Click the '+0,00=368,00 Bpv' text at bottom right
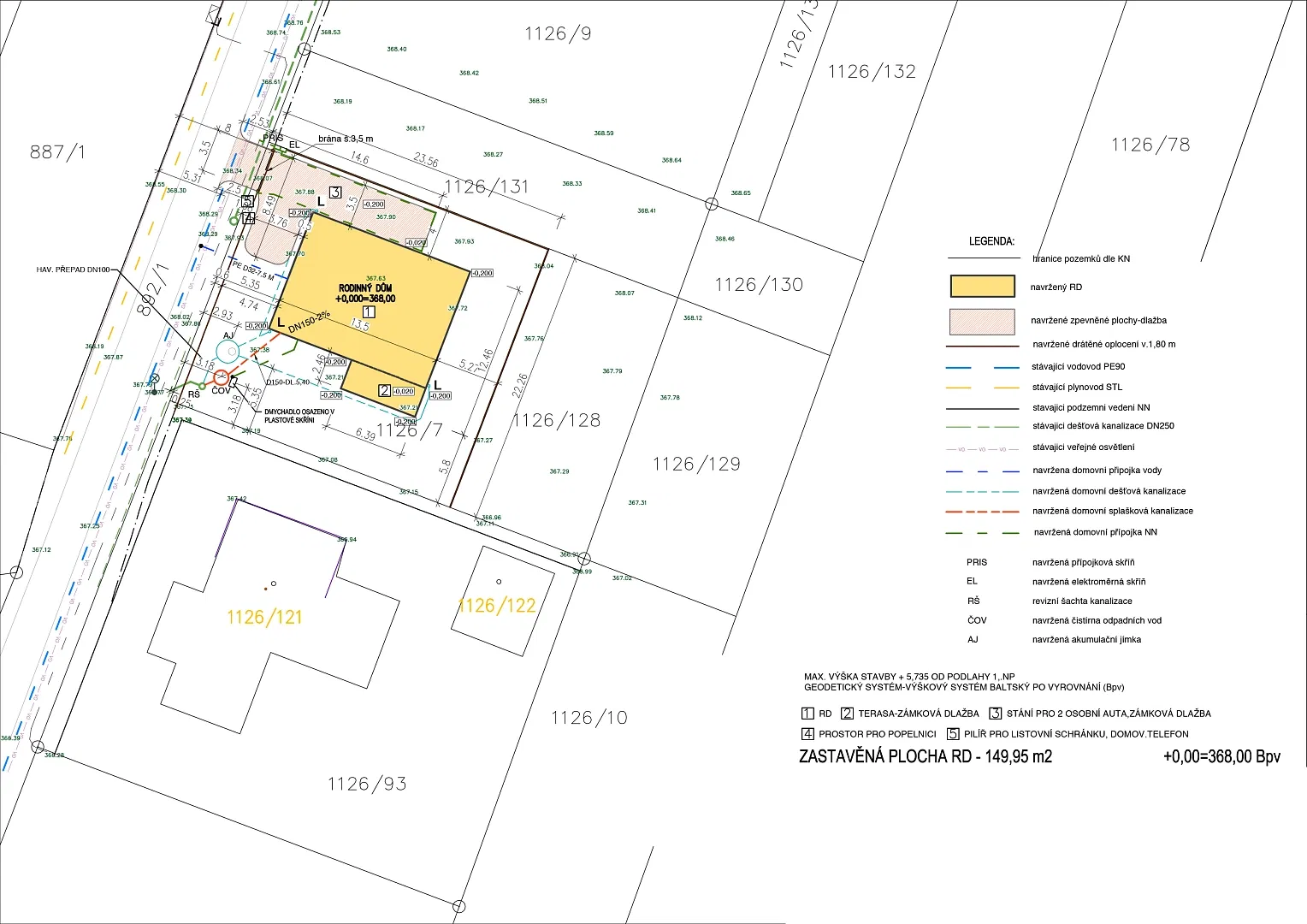 (1221, 756)
